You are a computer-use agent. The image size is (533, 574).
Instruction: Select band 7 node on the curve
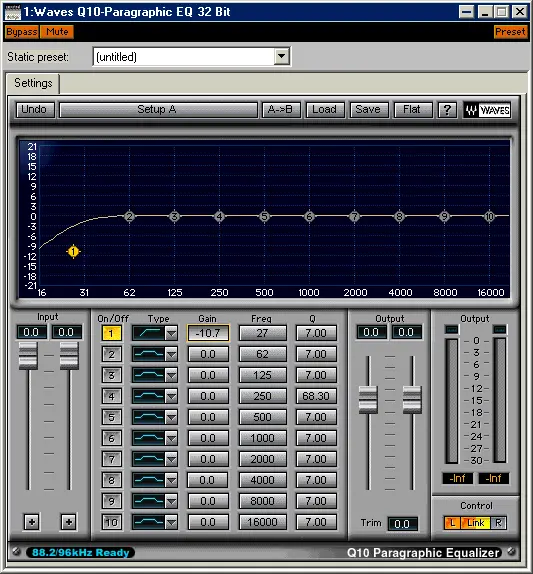tap(354, 217)
